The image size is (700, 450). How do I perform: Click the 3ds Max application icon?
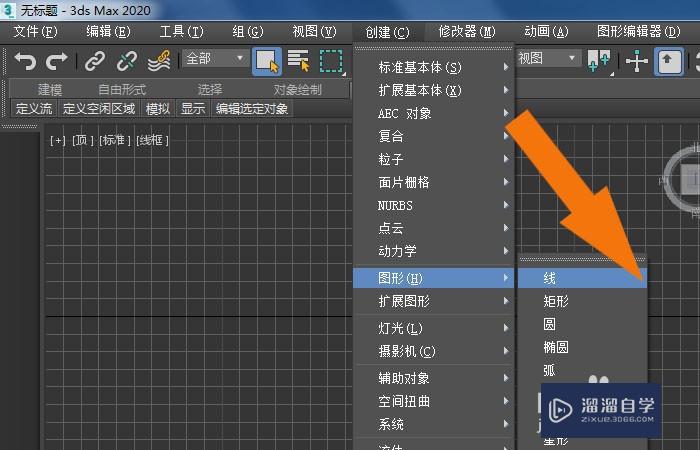(x=8, y=10)
